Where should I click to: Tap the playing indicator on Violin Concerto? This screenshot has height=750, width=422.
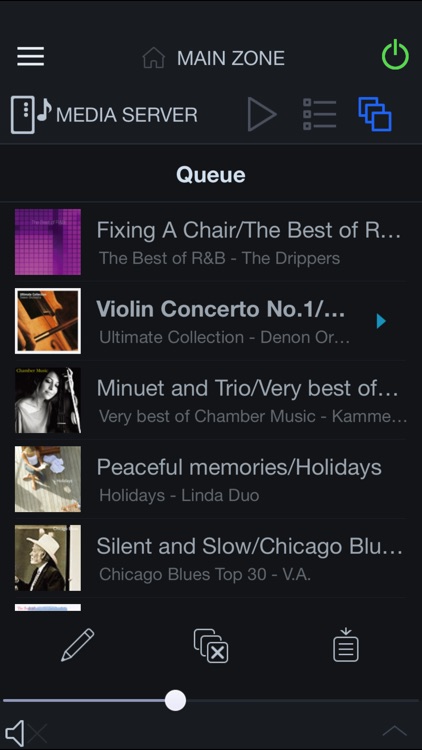coord(381,321)
